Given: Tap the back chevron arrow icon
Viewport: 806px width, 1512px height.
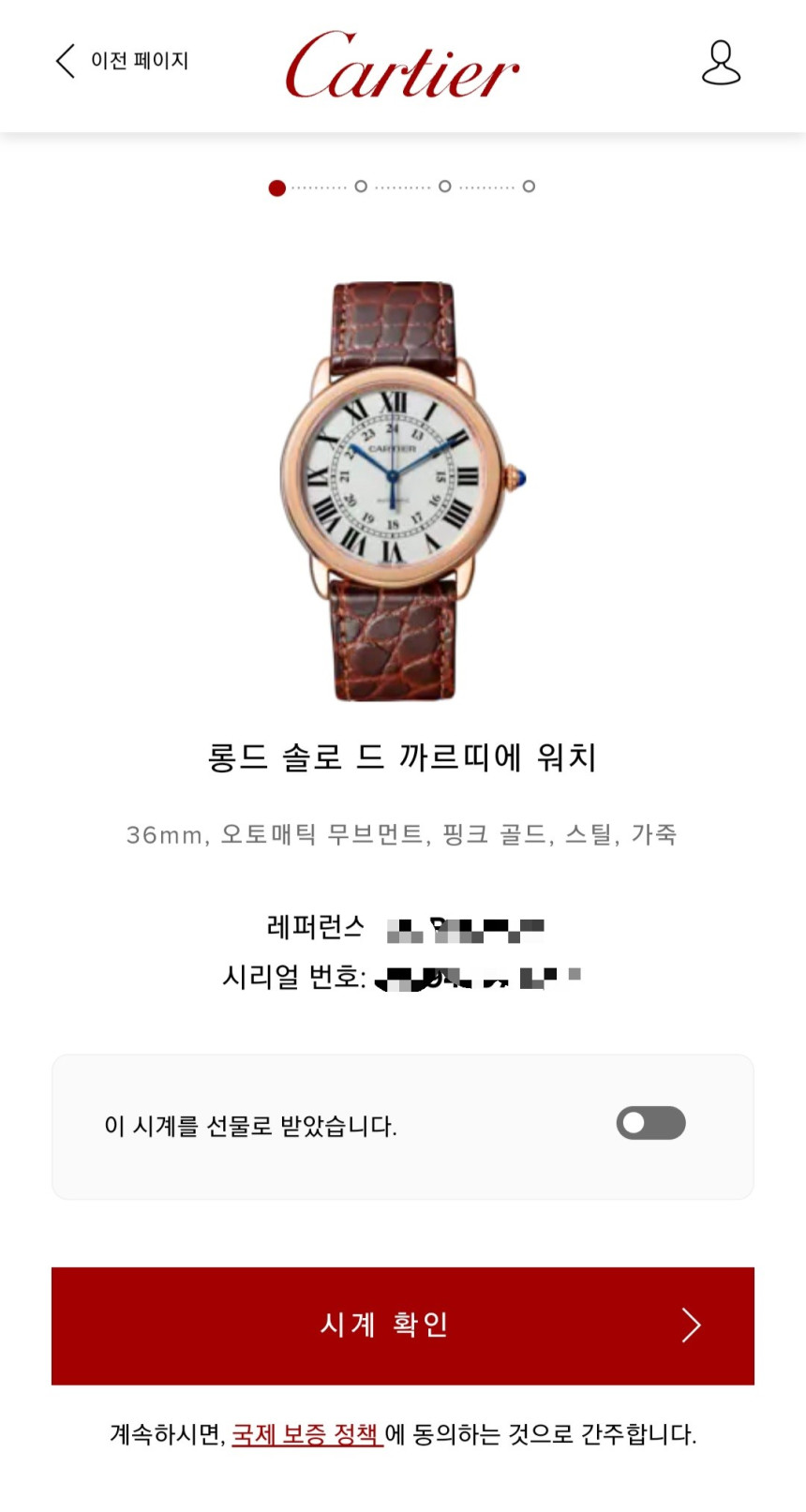Looking at the screenshot, I should click(65, 61).
